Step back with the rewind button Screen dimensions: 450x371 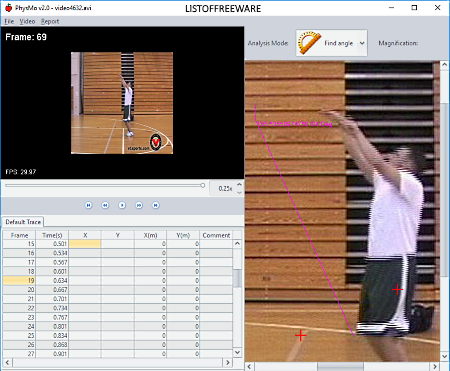point(105,205)
